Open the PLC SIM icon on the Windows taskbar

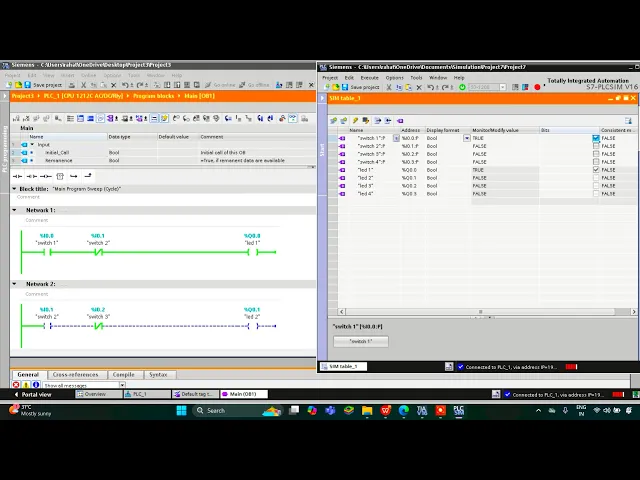point(458,411)
